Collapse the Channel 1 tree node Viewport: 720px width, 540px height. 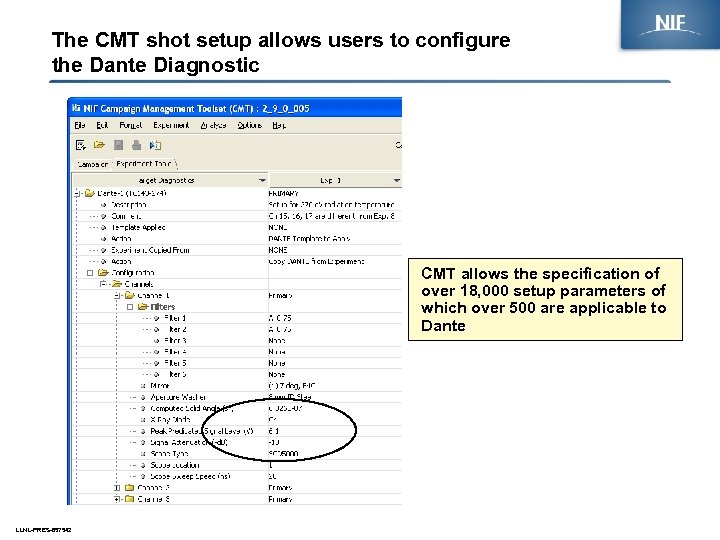point(117,295)
